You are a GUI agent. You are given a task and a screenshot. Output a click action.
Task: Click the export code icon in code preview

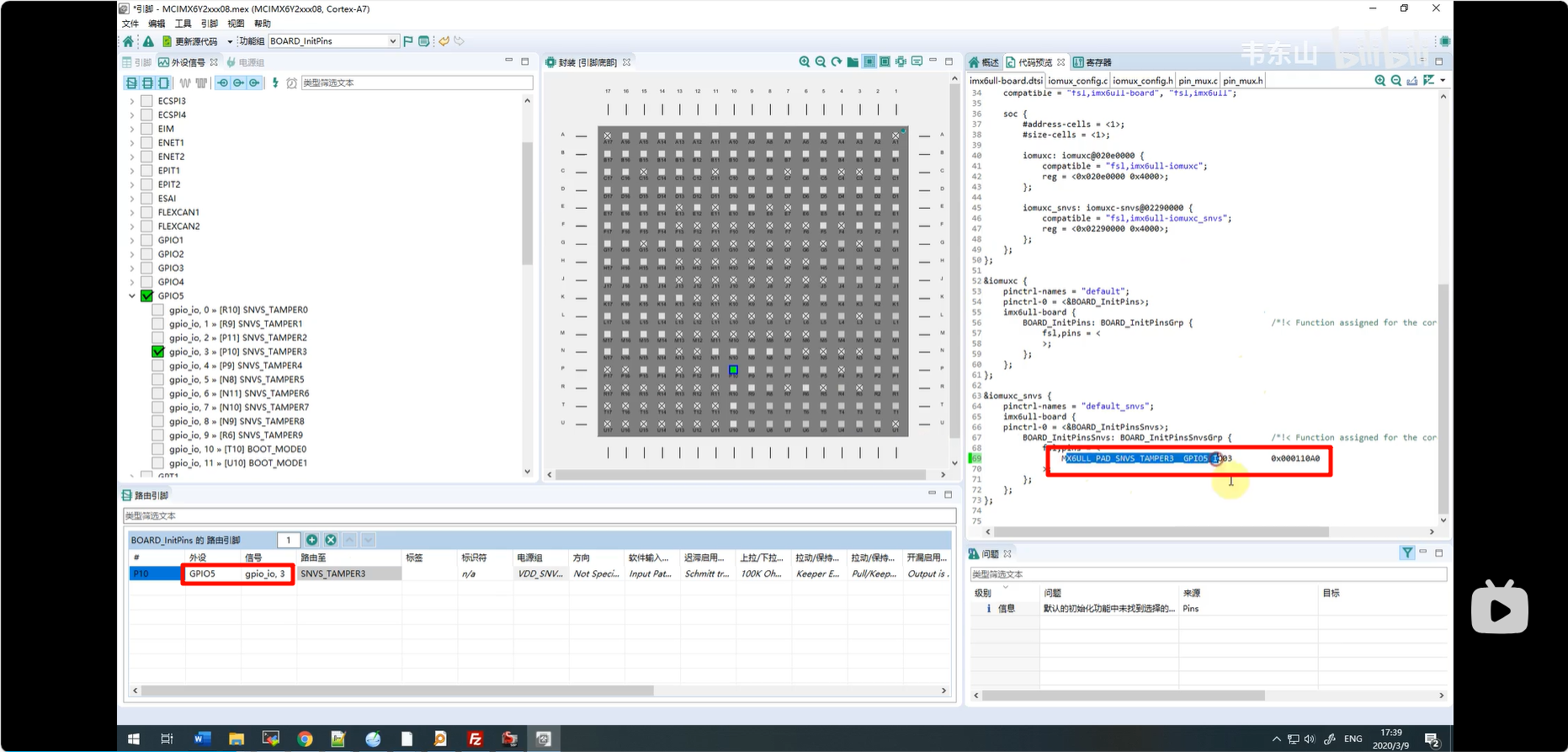(x=1412, y=80)
